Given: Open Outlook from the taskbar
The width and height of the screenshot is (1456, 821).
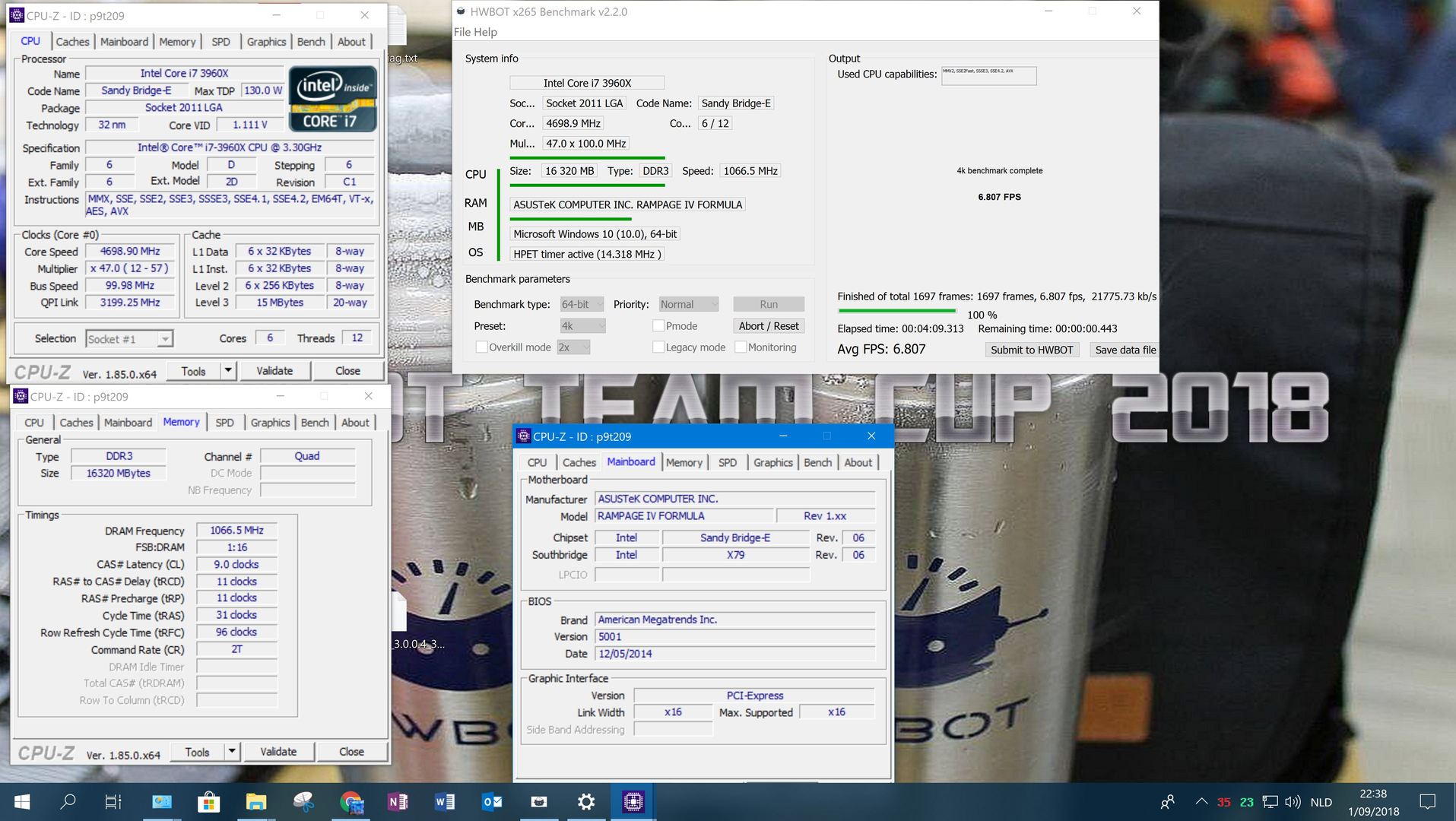Looking at the screenshot, I should [x=492, y=802].
